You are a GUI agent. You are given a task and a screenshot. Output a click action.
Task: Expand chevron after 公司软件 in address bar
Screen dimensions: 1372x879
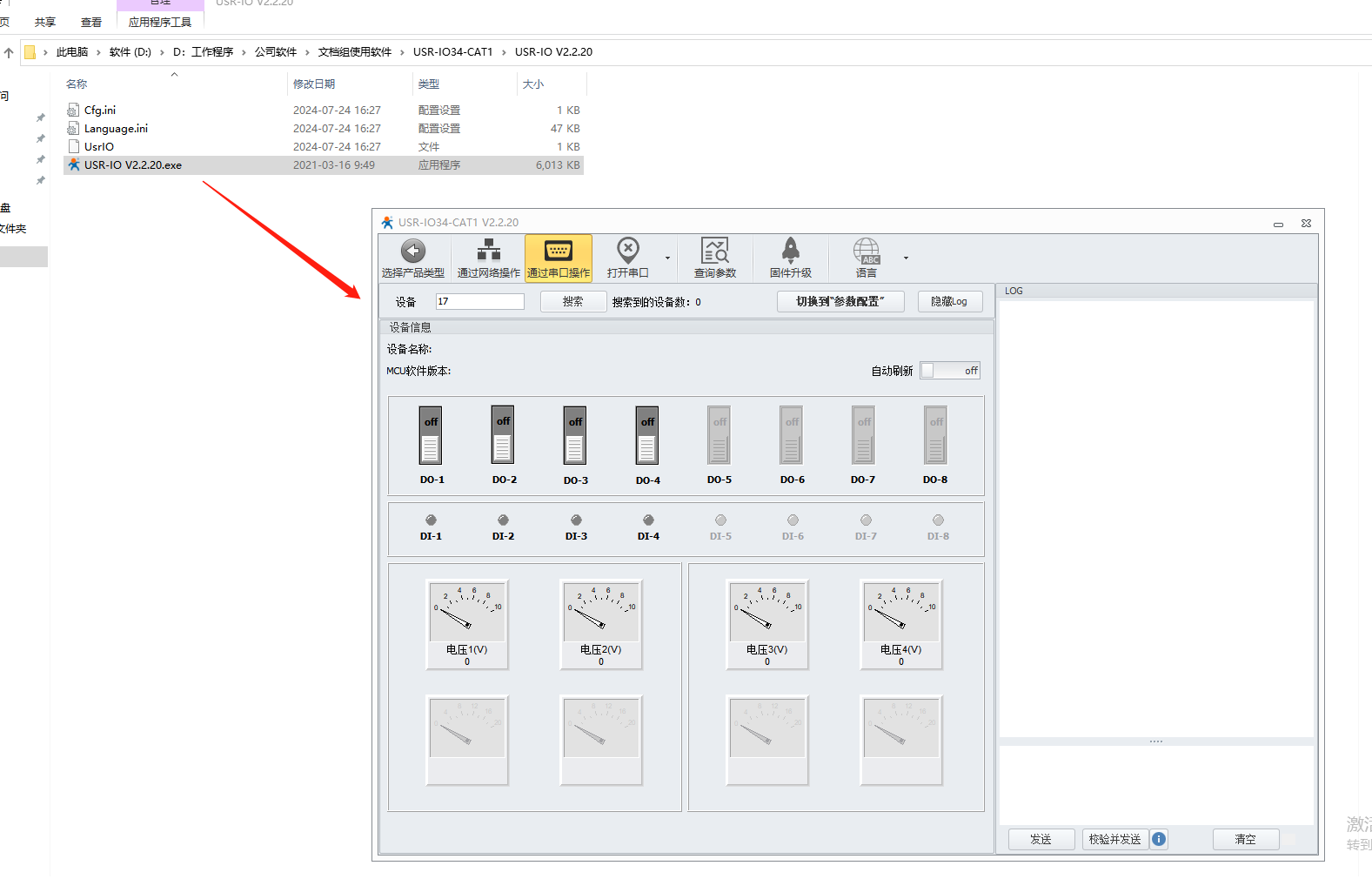coord(307,52)
